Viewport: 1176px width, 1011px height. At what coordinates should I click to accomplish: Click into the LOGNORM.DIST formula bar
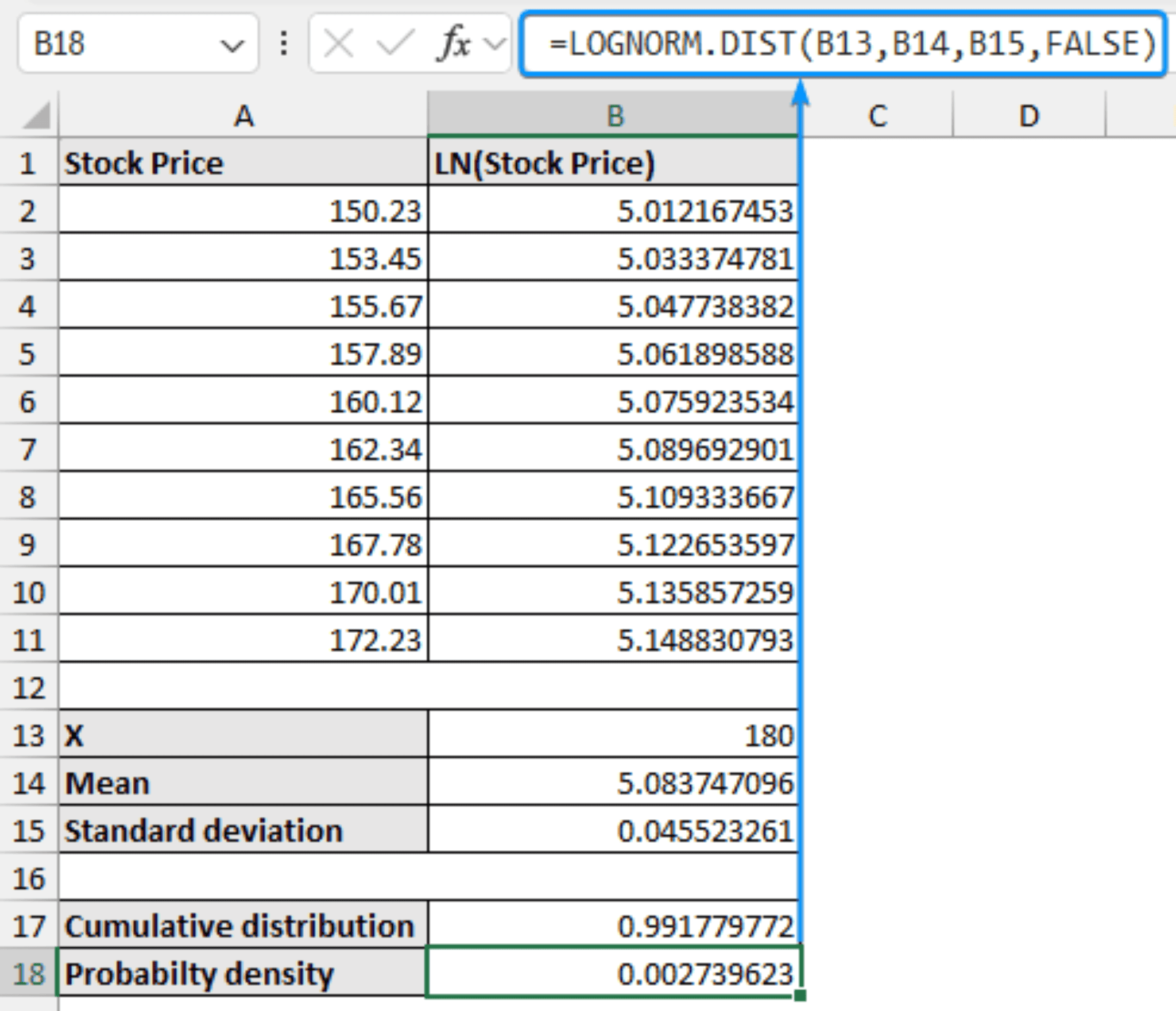850,44
